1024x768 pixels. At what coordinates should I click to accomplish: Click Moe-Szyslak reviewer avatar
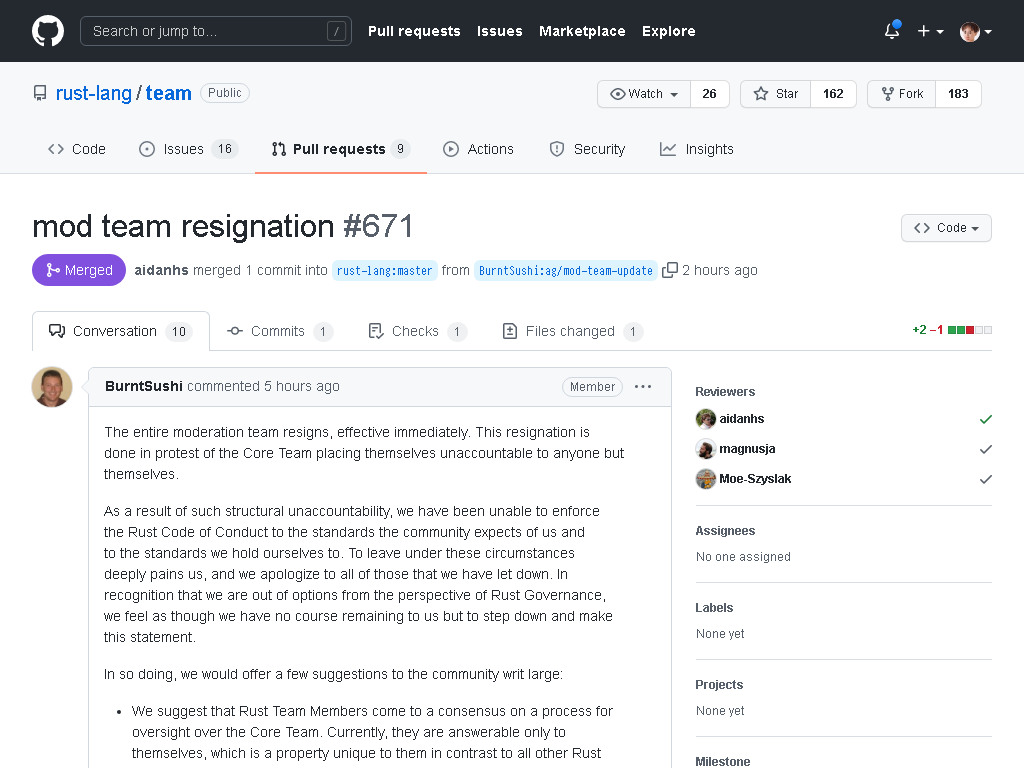pyautogui.click(x=705, y=479)
